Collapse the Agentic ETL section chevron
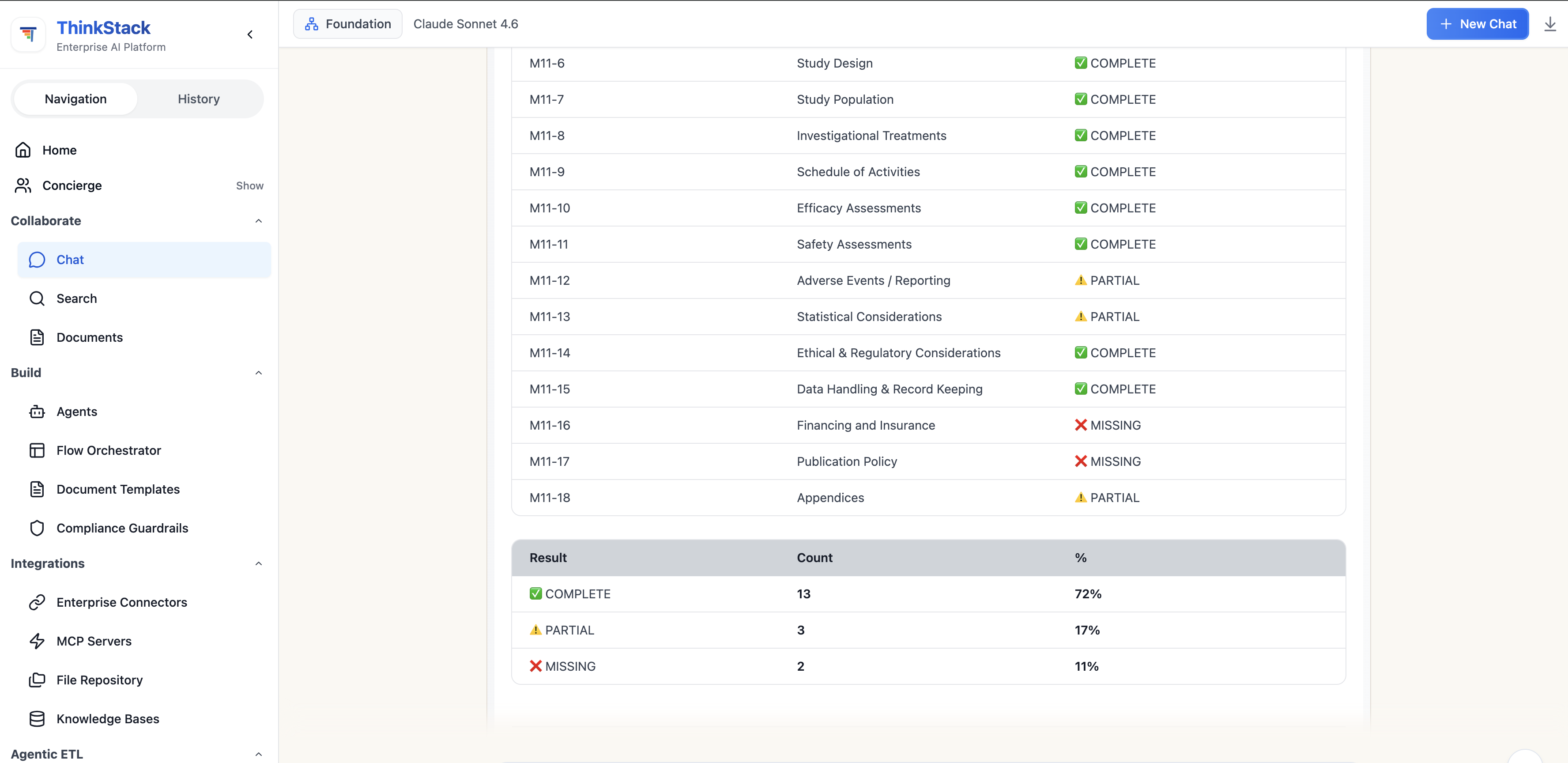This screenshot has height=763, width=1568. (259, 755)
